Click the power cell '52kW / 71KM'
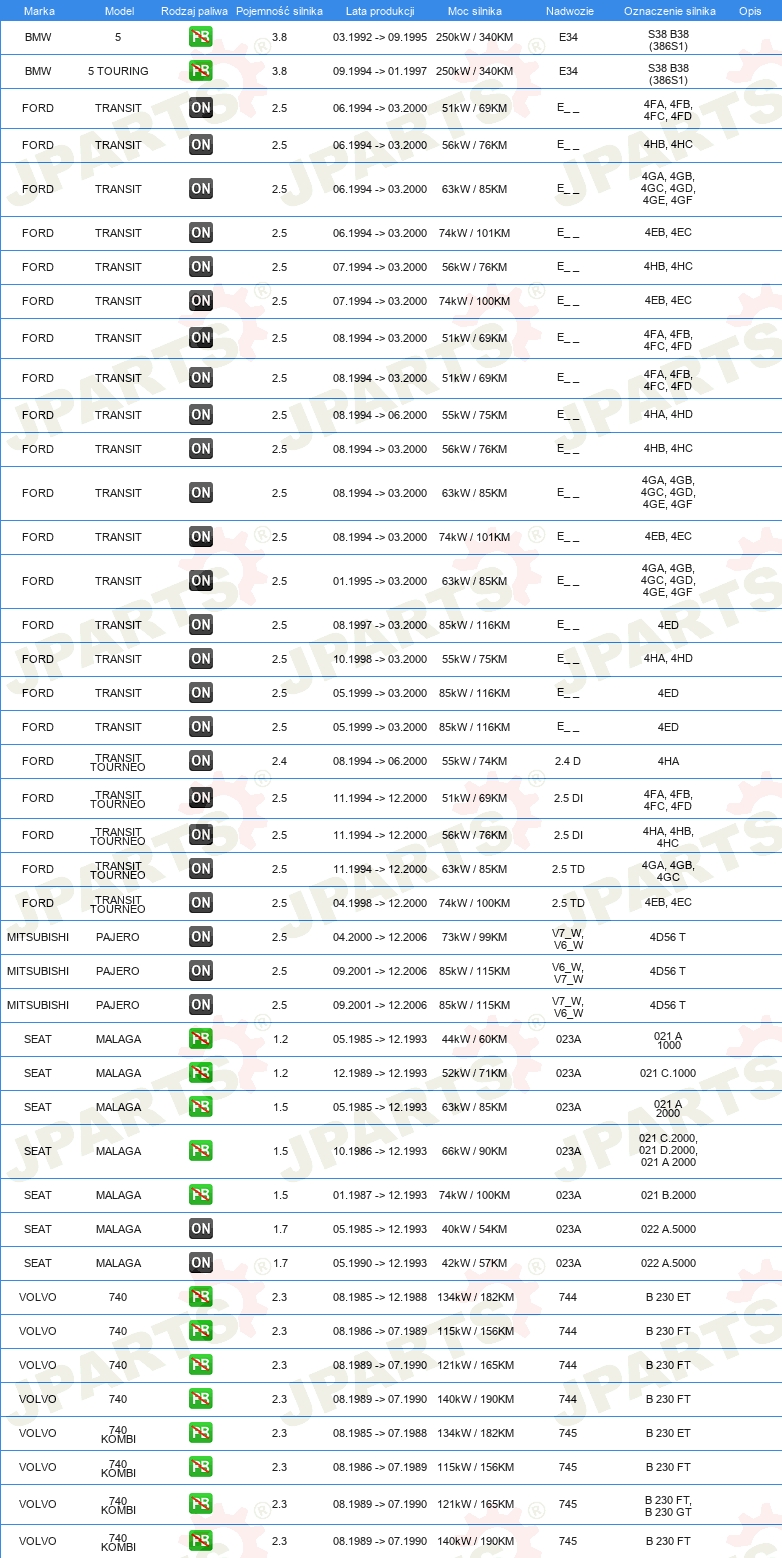The width and height of the screenshot is (782, 1558). [x=475, y=1073]
